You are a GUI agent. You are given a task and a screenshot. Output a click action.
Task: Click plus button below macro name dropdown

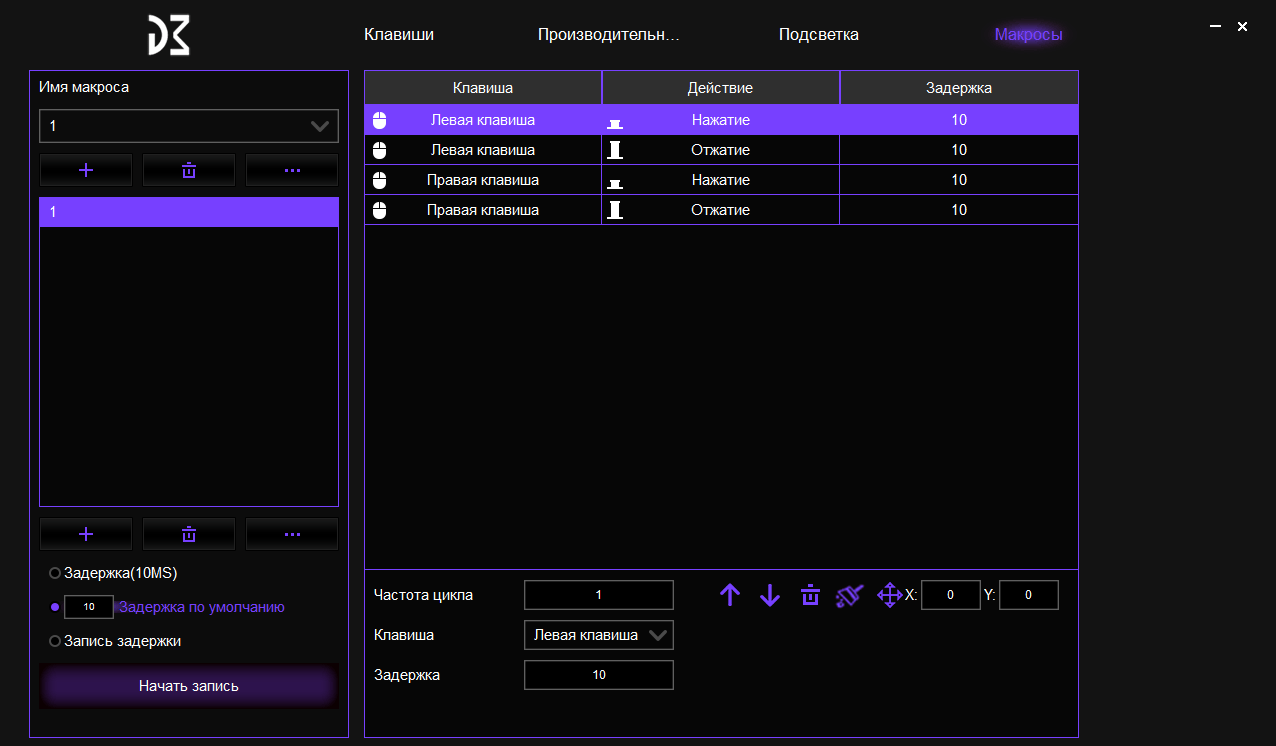click(86, 170)
